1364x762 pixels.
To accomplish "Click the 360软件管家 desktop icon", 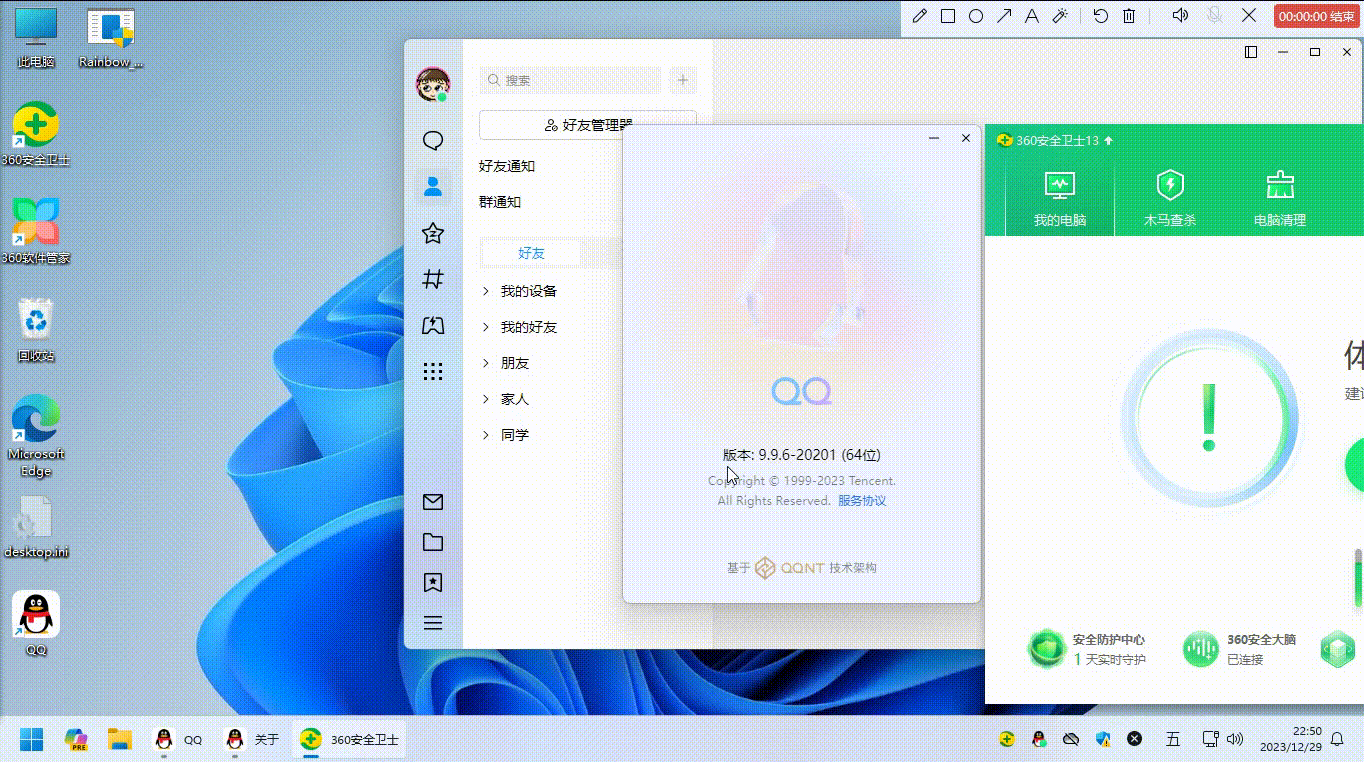I will pos(36,231).
